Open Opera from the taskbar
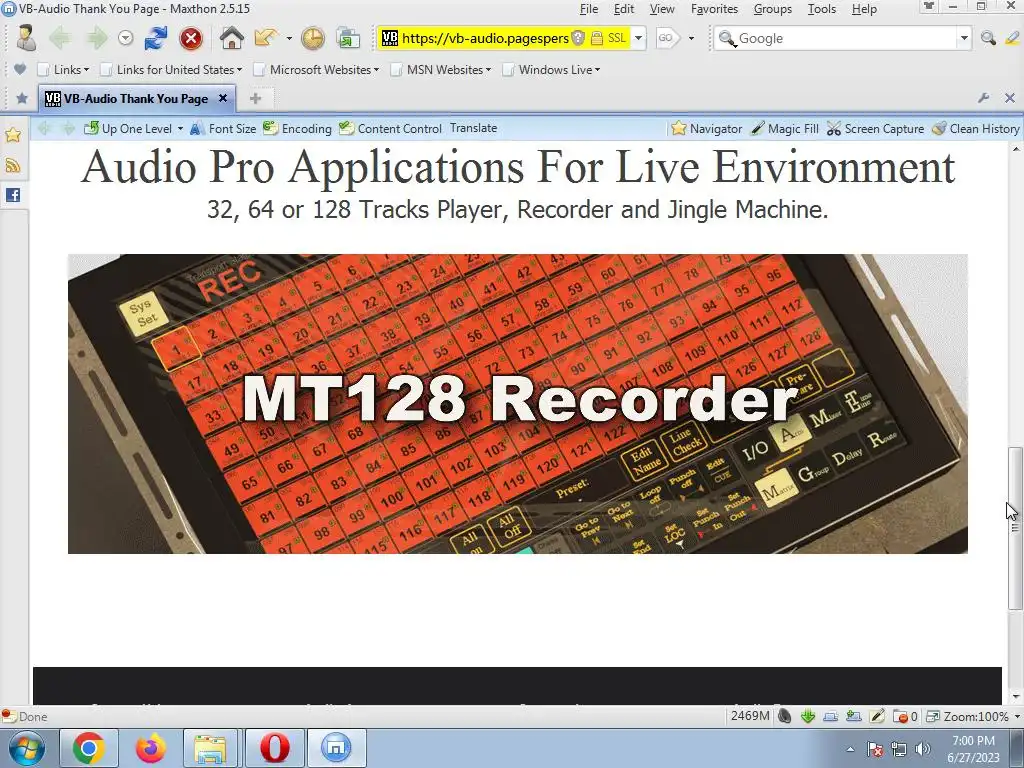The width and height of the screenshot is (1024, 768). [274, 748]
